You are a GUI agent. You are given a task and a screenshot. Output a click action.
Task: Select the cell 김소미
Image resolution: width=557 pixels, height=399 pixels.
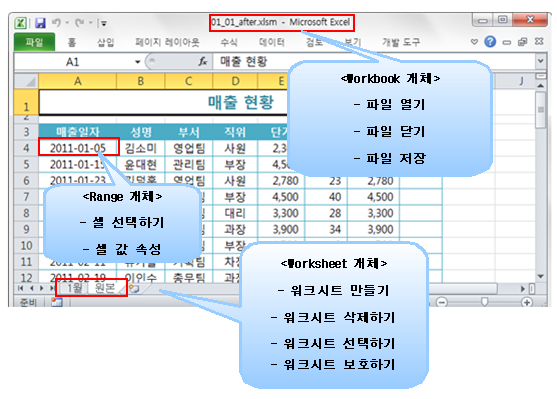pos(141,148)
